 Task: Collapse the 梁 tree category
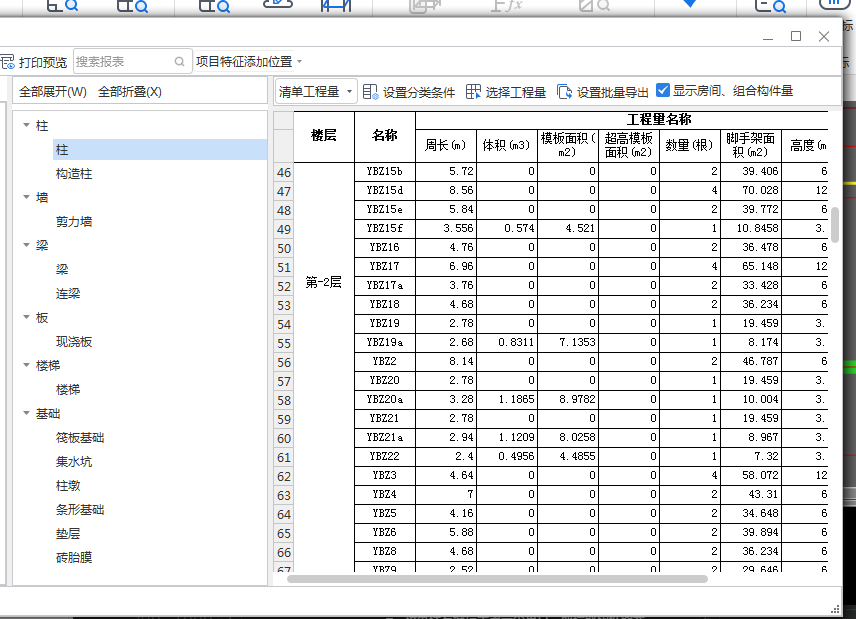click(x=26, y=246)
